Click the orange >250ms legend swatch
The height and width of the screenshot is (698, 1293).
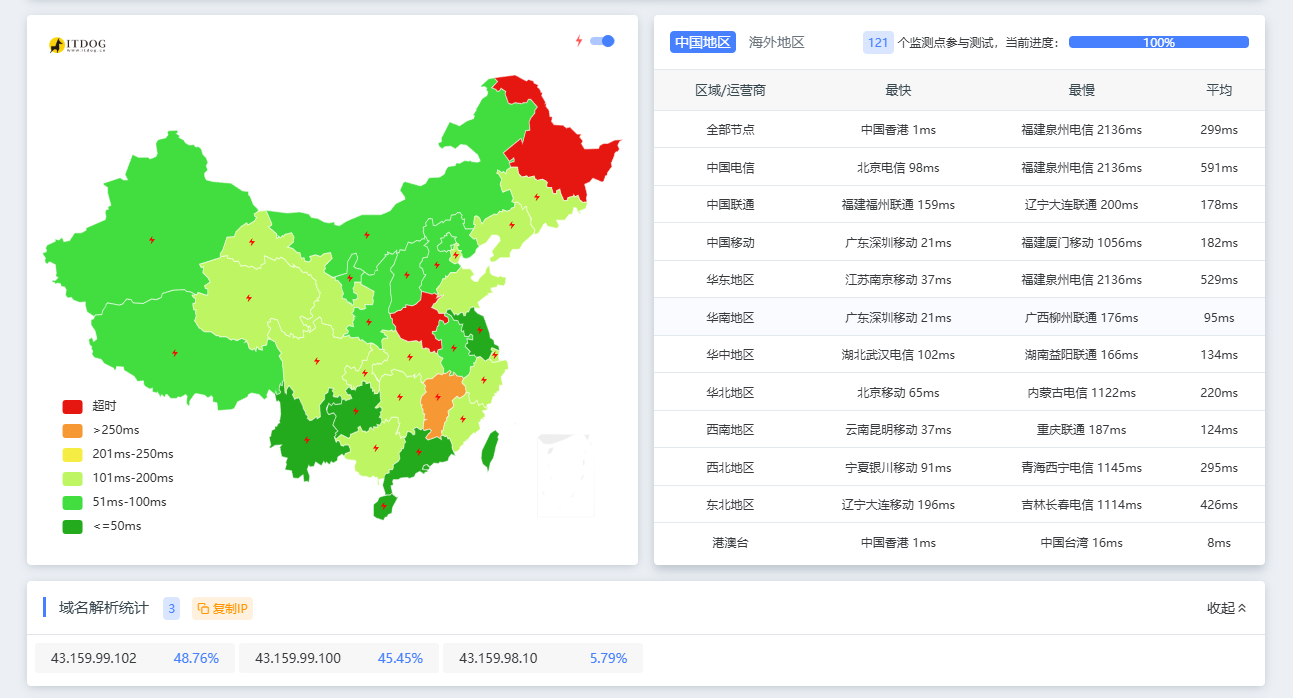(x=72, y=430)
